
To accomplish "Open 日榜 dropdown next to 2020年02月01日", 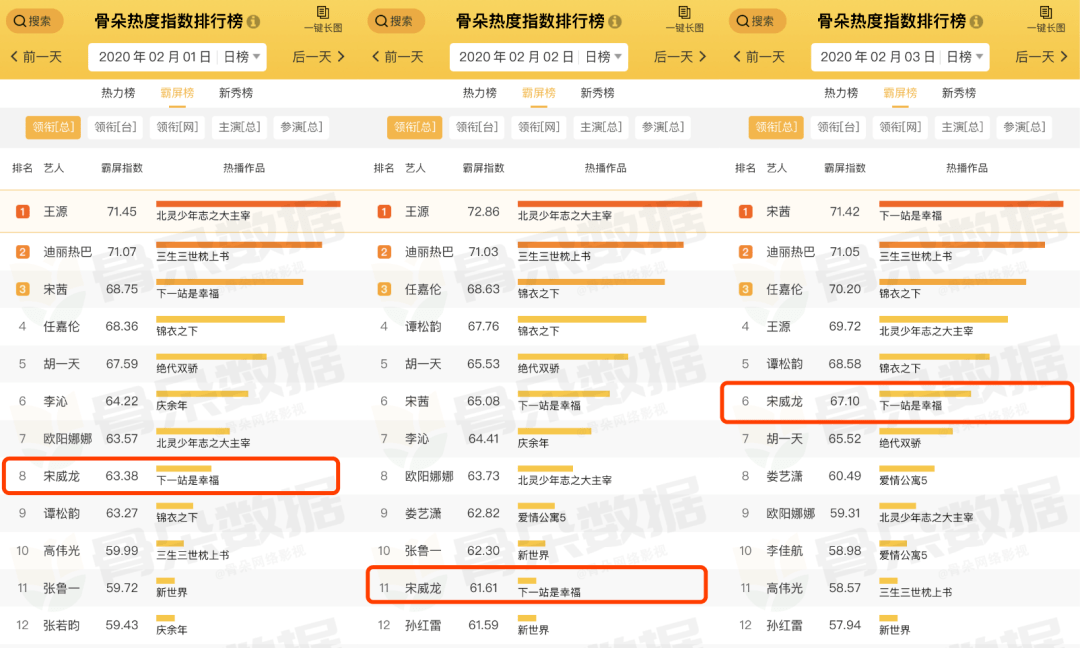I will (x=242, y=57).
